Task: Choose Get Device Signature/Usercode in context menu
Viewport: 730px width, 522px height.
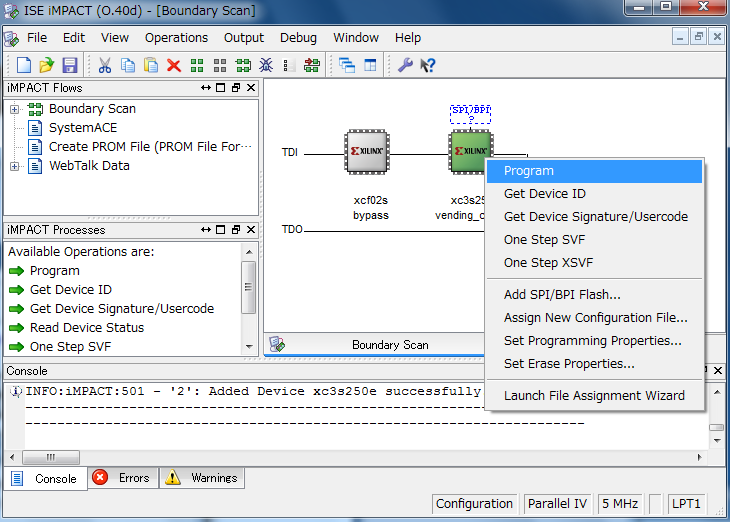Action: click(x=594, y=217)
